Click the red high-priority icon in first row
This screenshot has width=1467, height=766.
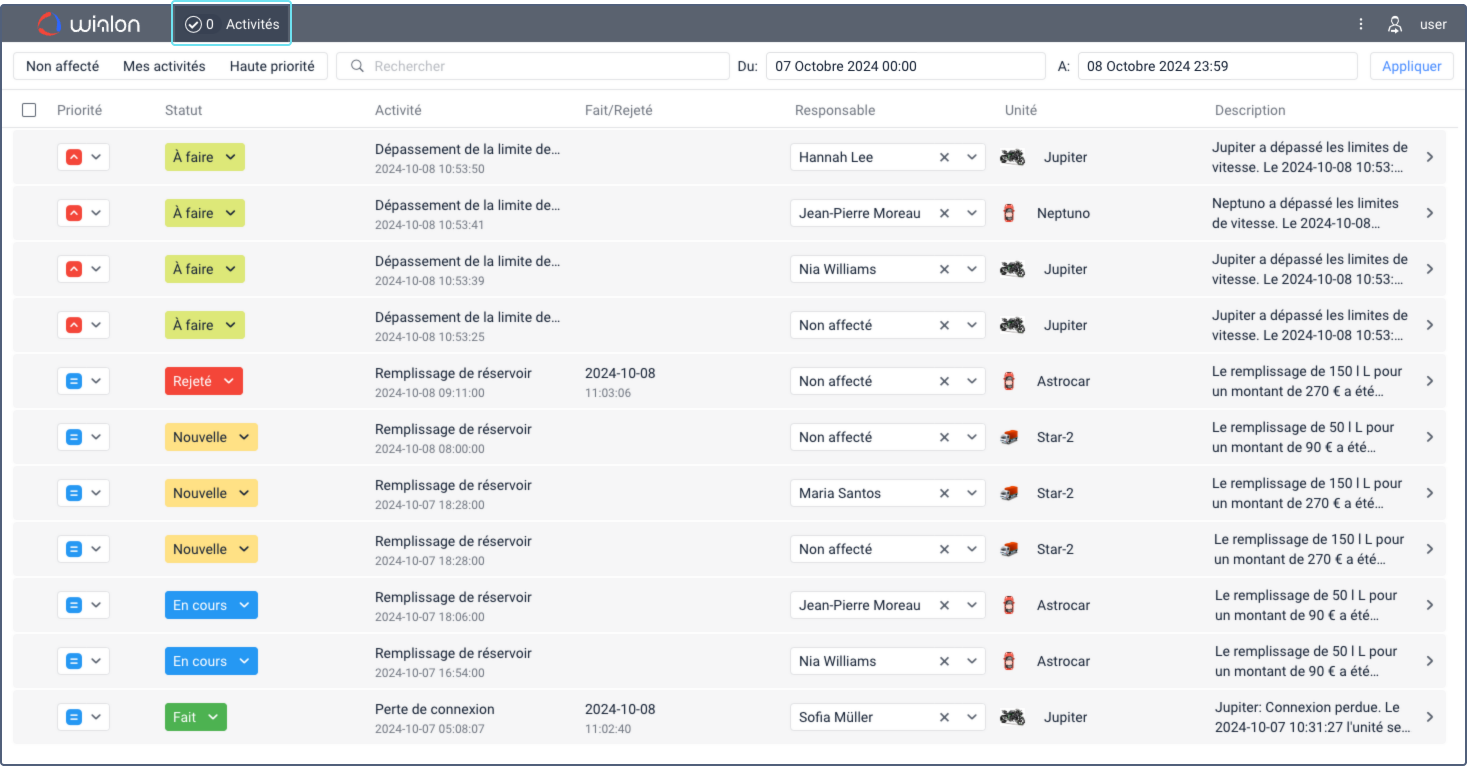tap(74, 157)
